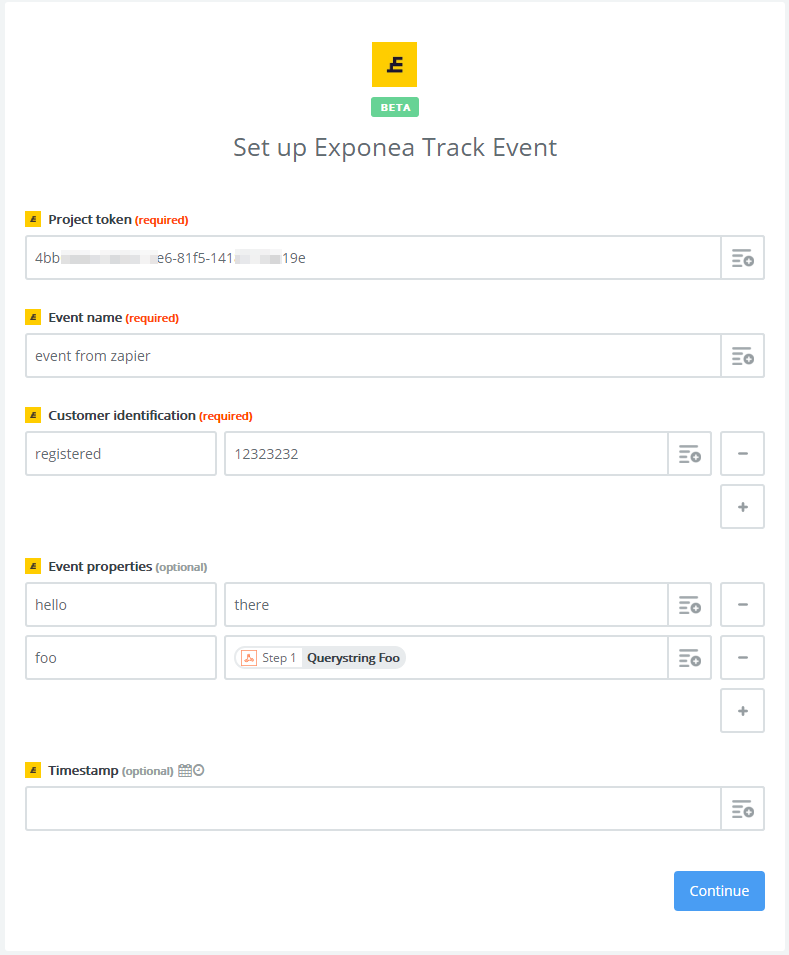Remove the foo event property row
789x955 pixels.
coord(742,658)
